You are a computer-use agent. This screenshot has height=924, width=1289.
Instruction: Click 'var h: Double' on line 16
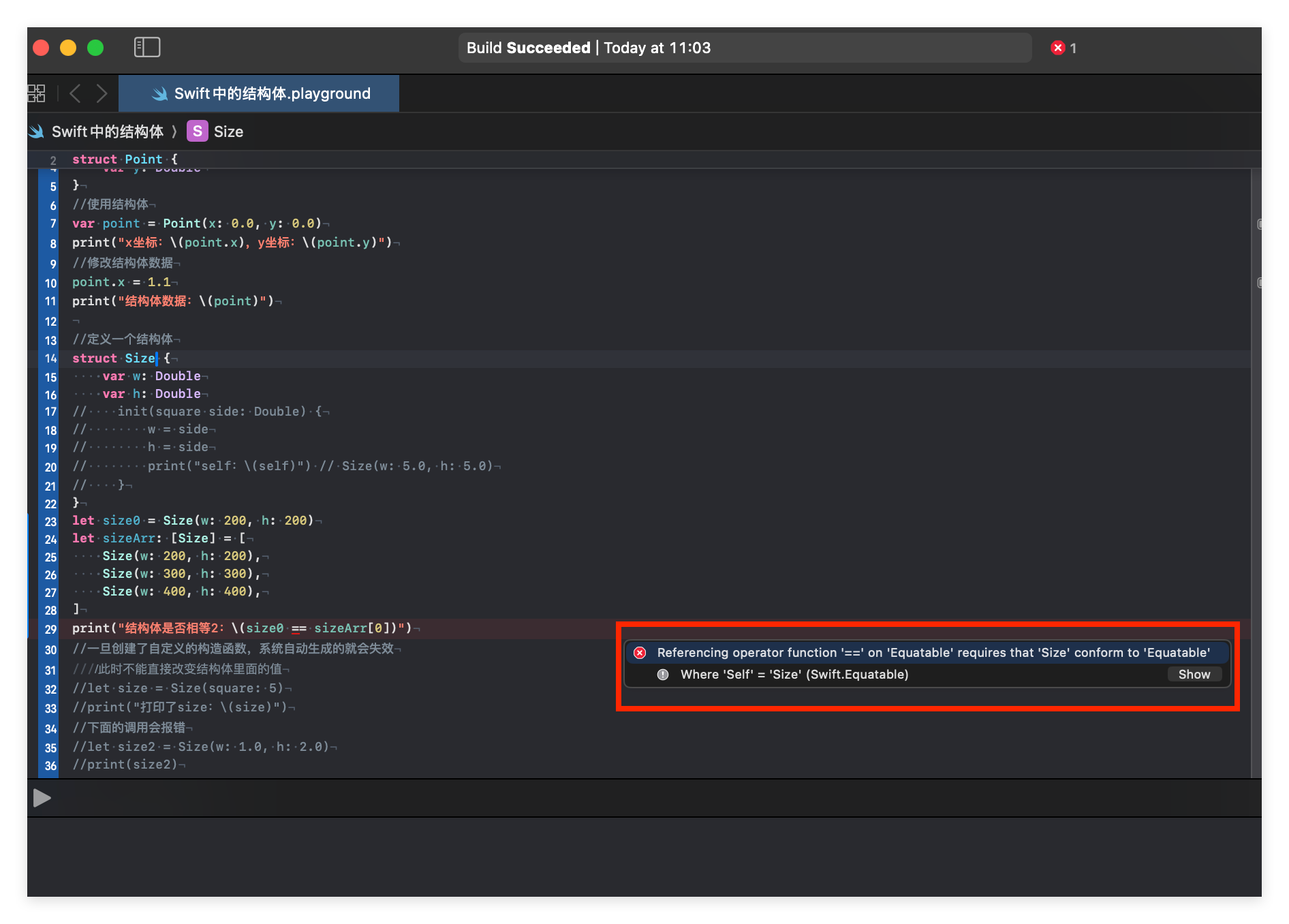152,394
